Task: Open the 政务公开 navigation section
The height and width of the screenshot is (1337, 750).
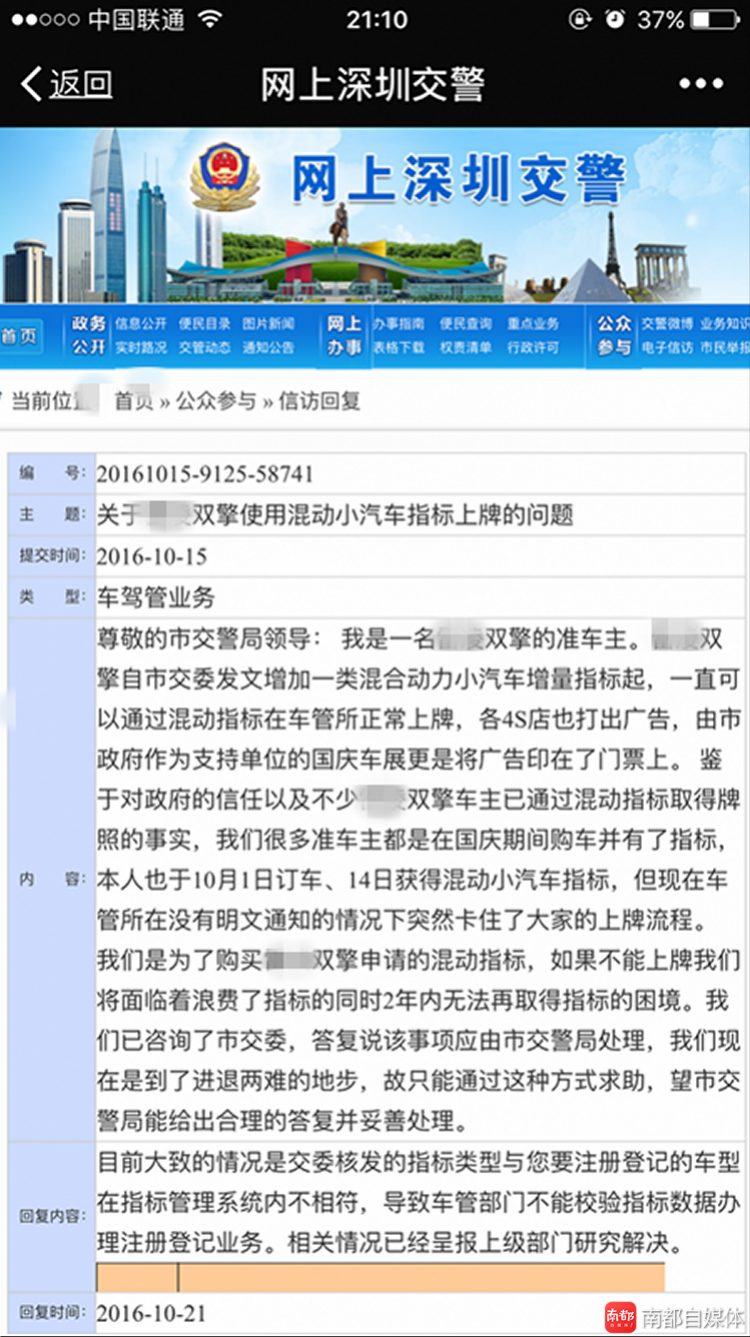Action: [88, 336]
